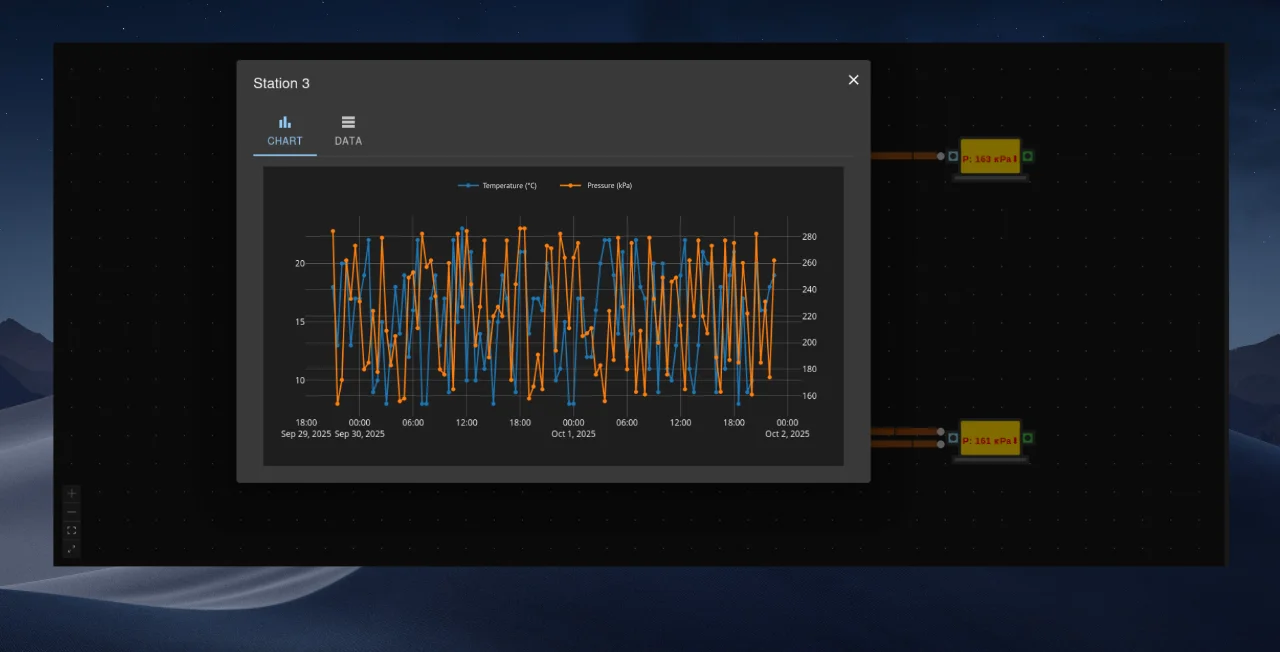
Task: Click the 280 pressure axis tick
Action: point(809,237)
